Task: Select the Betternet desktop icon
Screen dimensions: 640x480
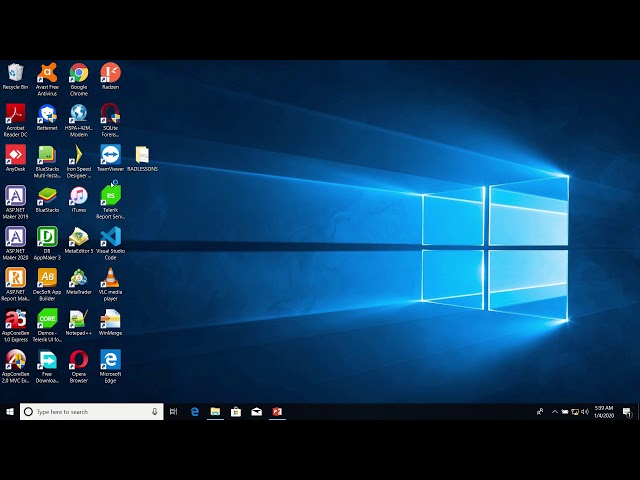Action: 47,117
